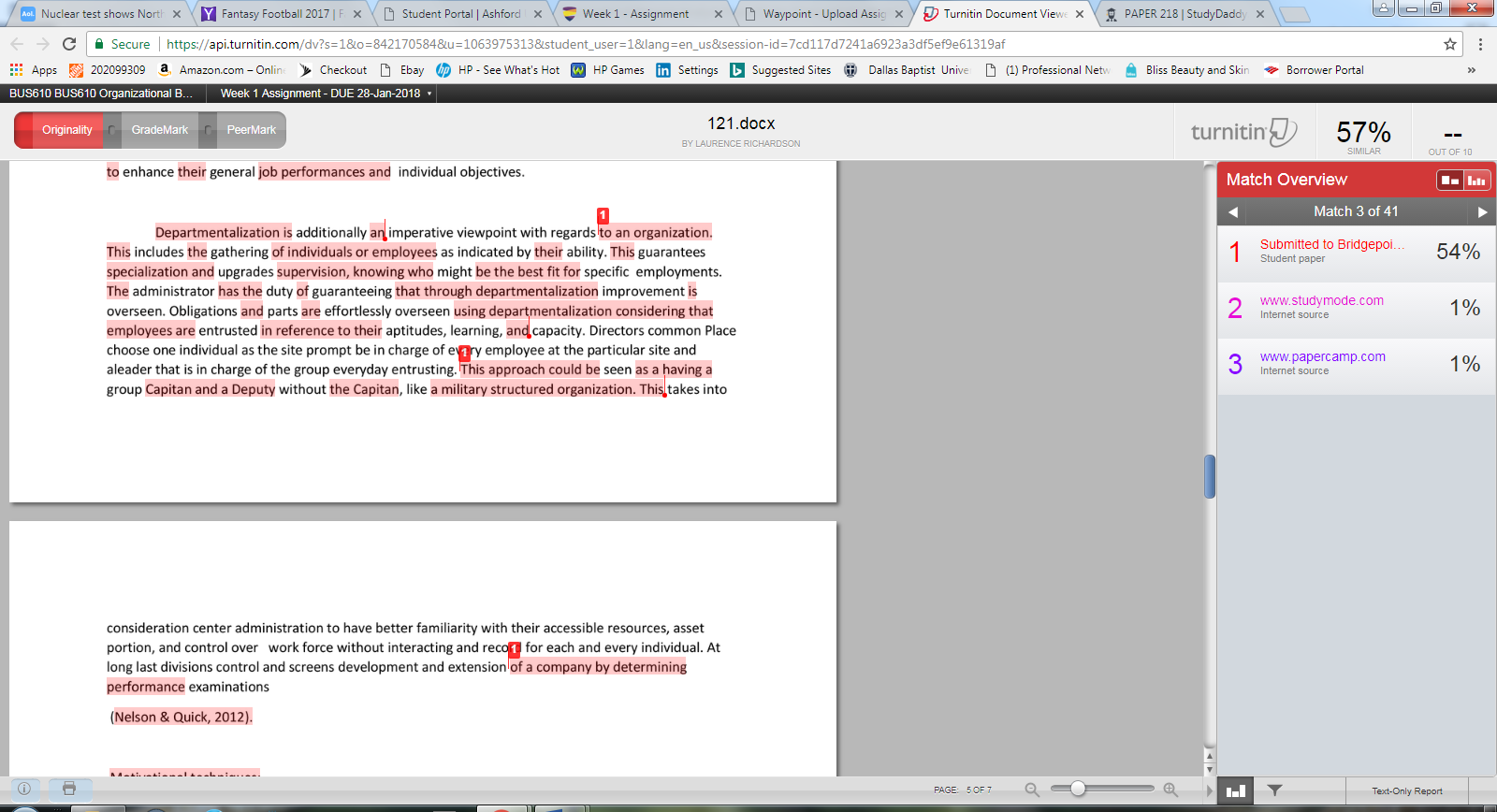Select the www.studymode.com match source
This screenshot has width=1497, height=812.
click(x=1321, y=301)
